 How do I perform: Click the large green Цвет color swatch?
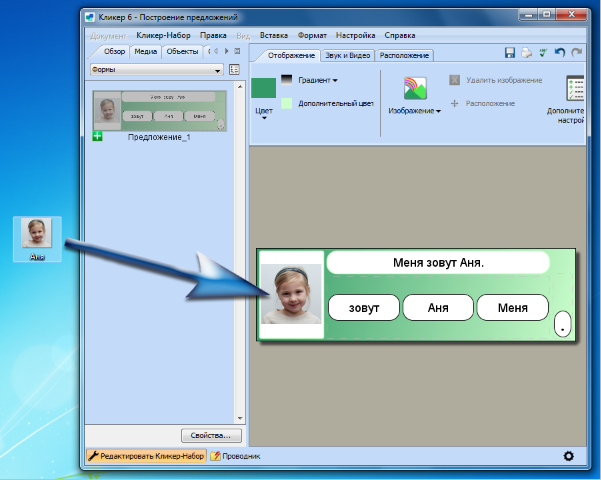pos(264,90)
